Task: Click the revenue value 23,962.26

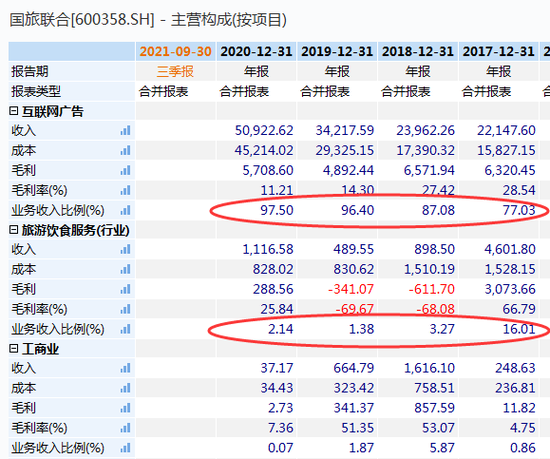Action: click(x=425, y=130)
